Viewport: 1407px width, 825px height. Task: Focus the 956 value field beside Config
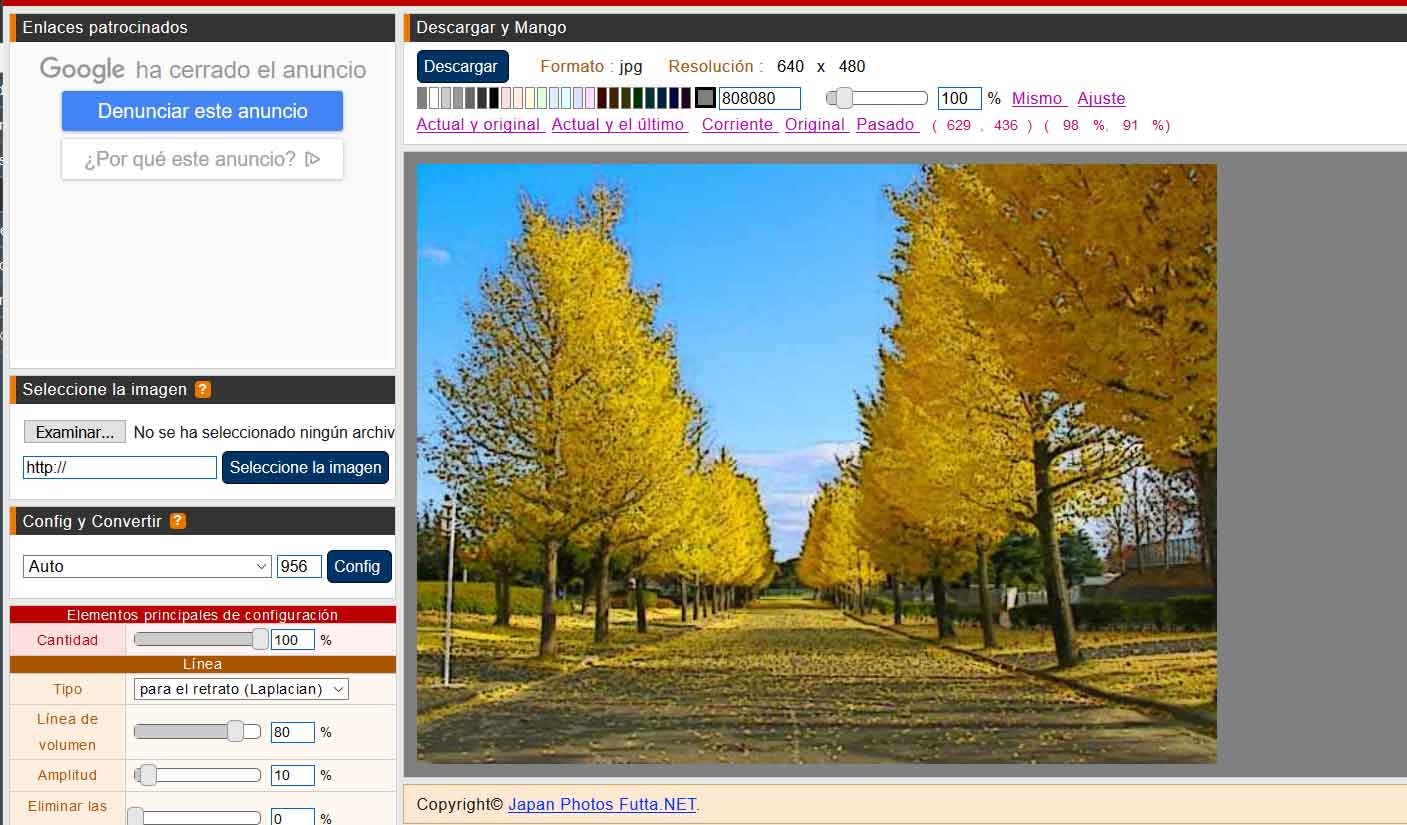pyautogui.click(x=299, y=566)
